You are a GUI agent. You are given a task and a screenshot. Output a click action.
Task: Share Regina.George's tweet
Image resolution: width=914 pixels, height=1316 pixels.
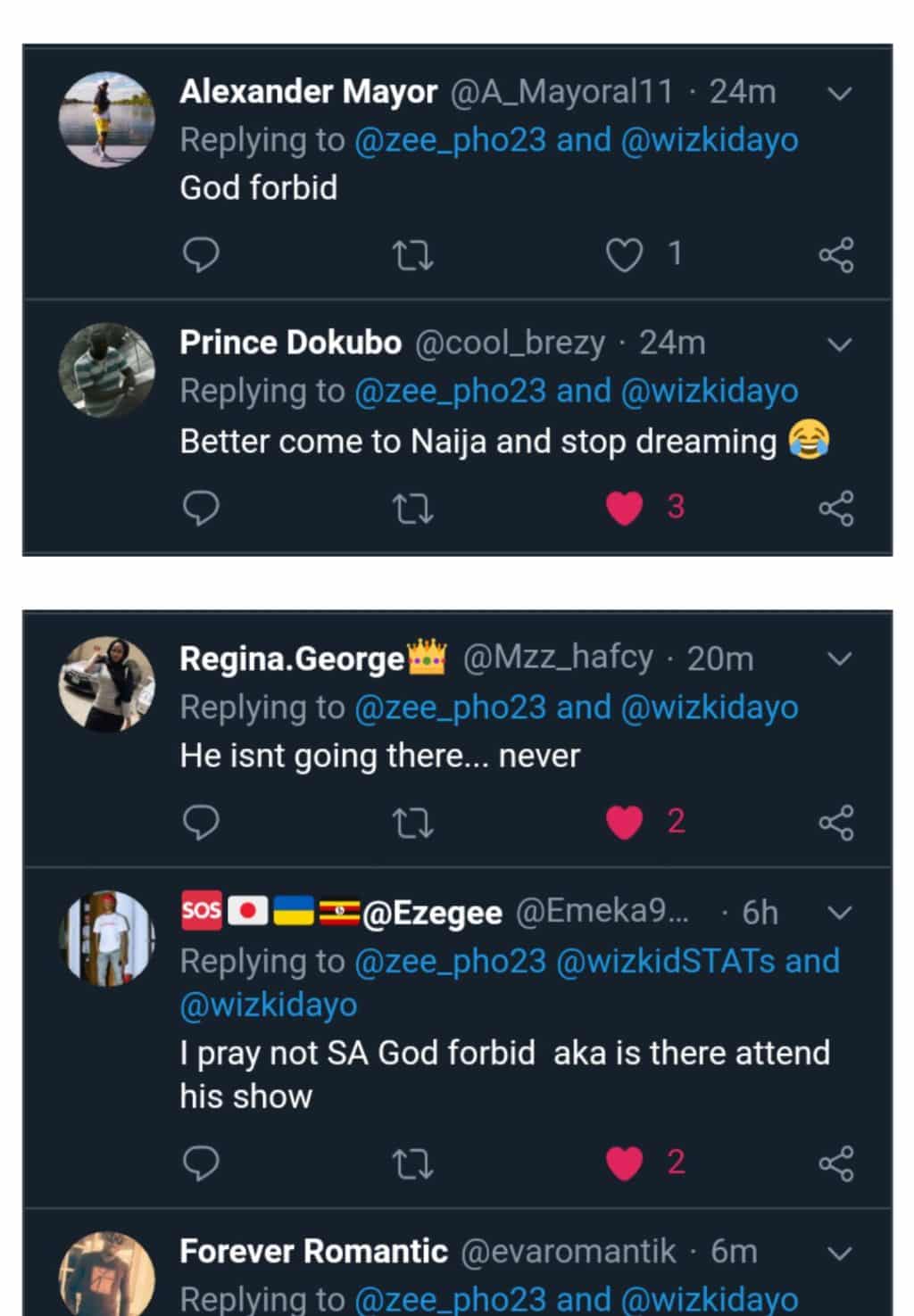[x=836, y=823]
